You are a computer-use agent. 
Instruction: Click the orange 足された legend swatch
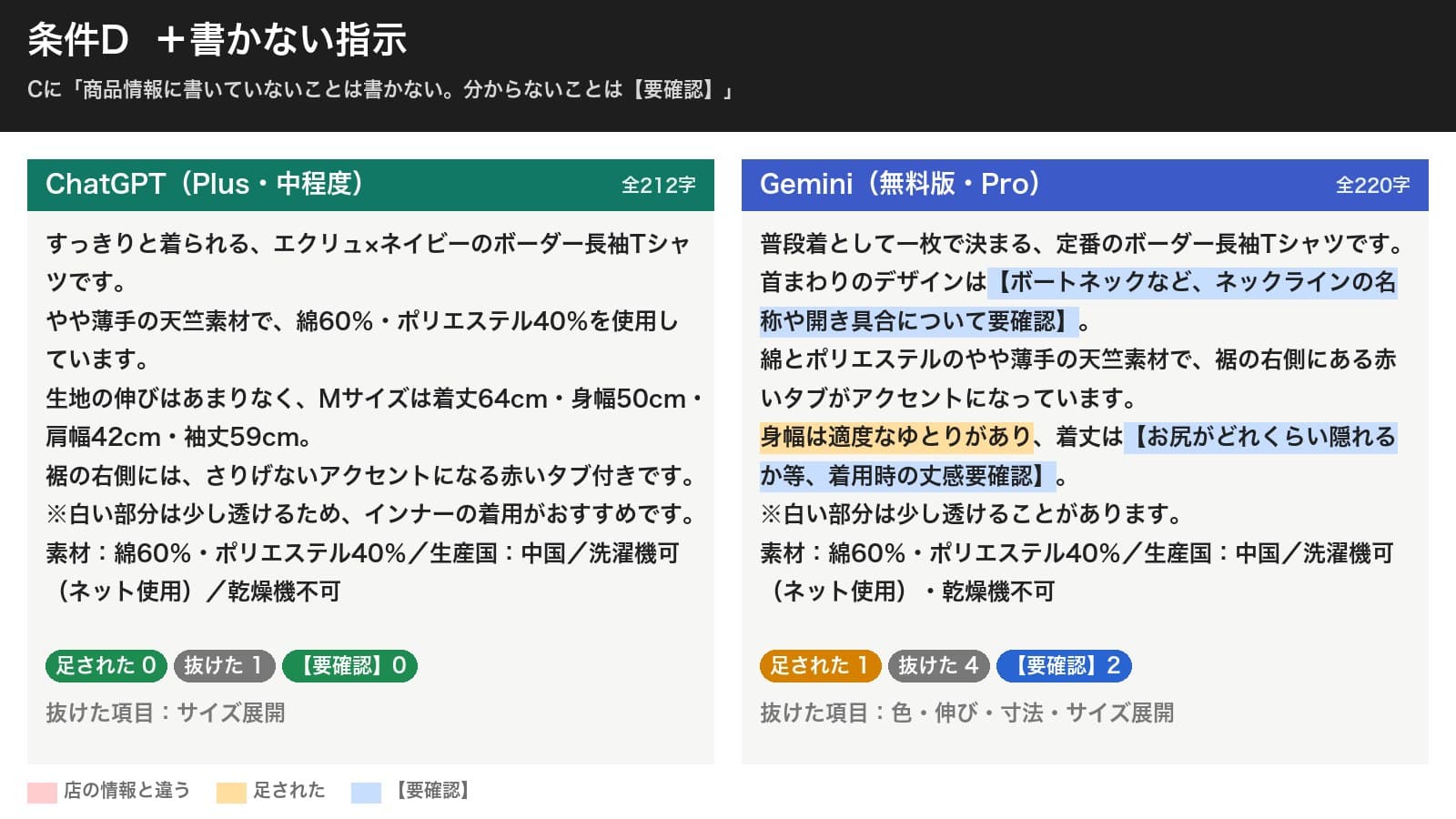click(x=231, y=792)
